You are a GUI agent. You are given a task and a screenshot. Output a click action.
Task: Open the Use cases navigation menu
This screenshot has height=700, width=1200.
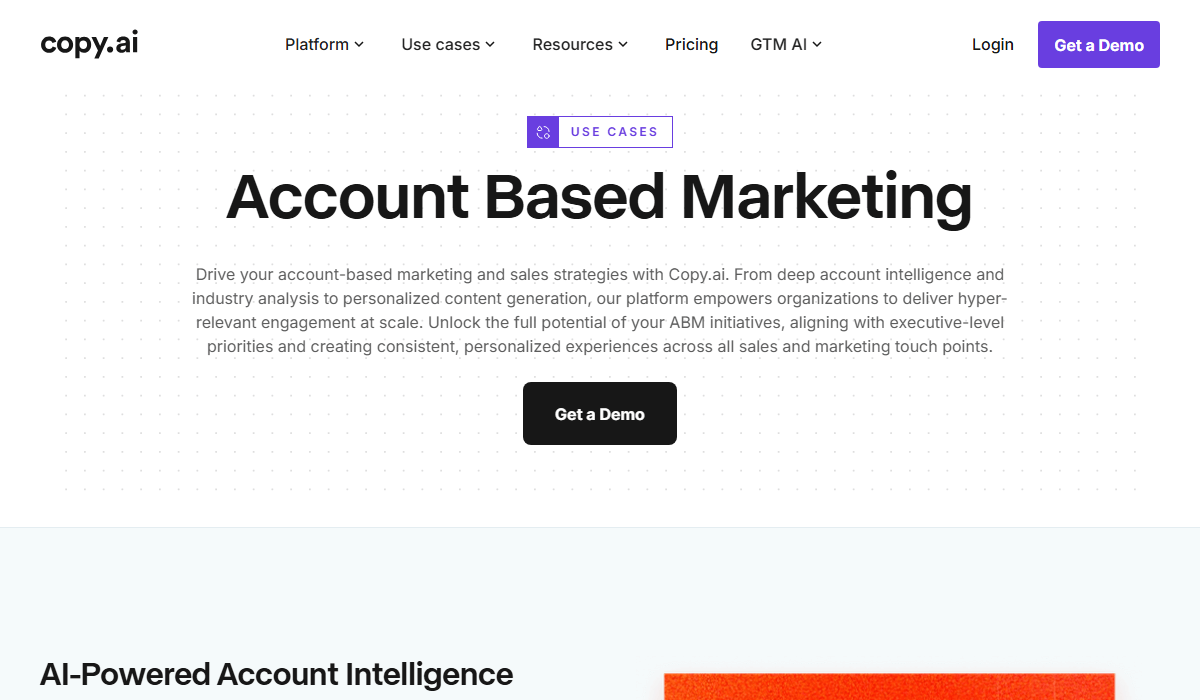[440, 45]
